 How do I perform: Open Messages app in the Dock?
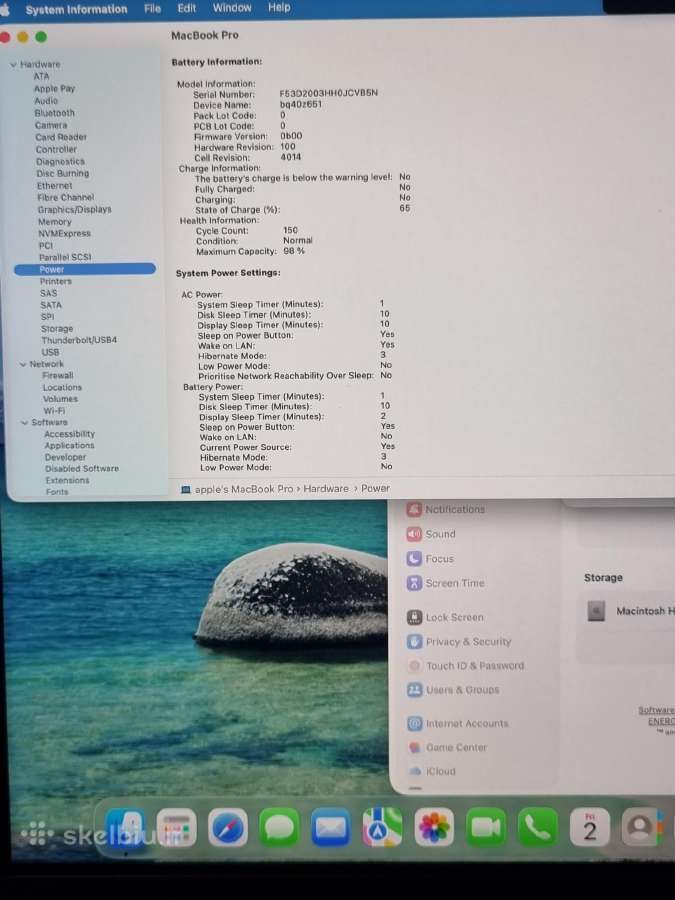(x=279, y=827)
